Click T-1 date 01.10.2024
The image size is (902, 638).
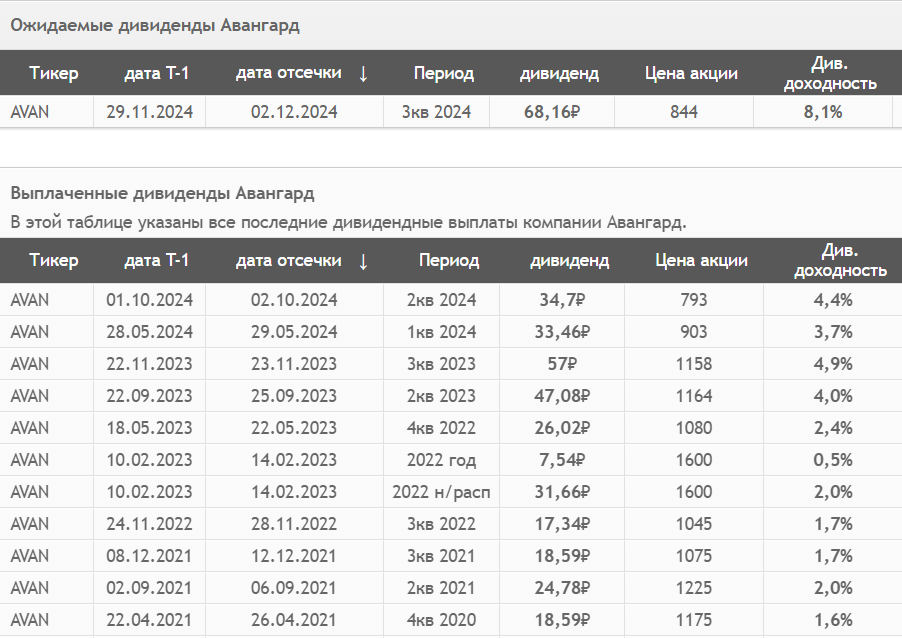150,300
